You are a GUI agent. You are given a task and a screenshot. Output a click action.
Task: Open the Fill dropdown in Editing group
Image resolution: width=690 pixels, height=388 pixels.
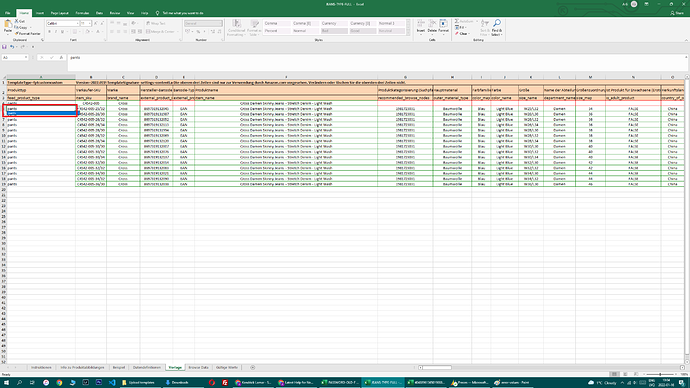click(461, 27)
